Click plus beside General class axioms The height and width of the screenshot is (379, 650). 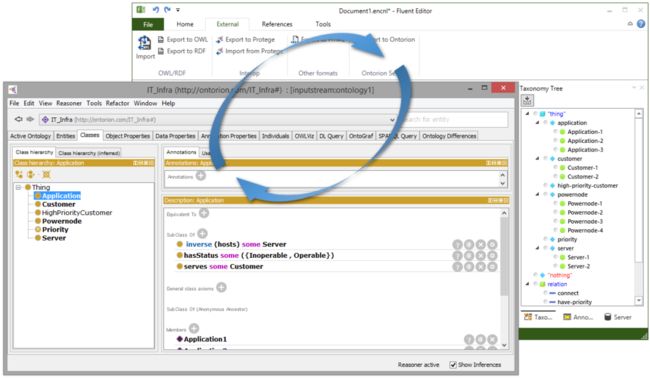tap(221, 287)
